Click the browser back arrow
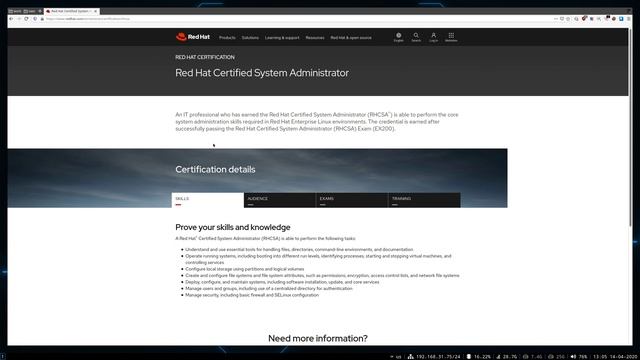 click(11, 19)
